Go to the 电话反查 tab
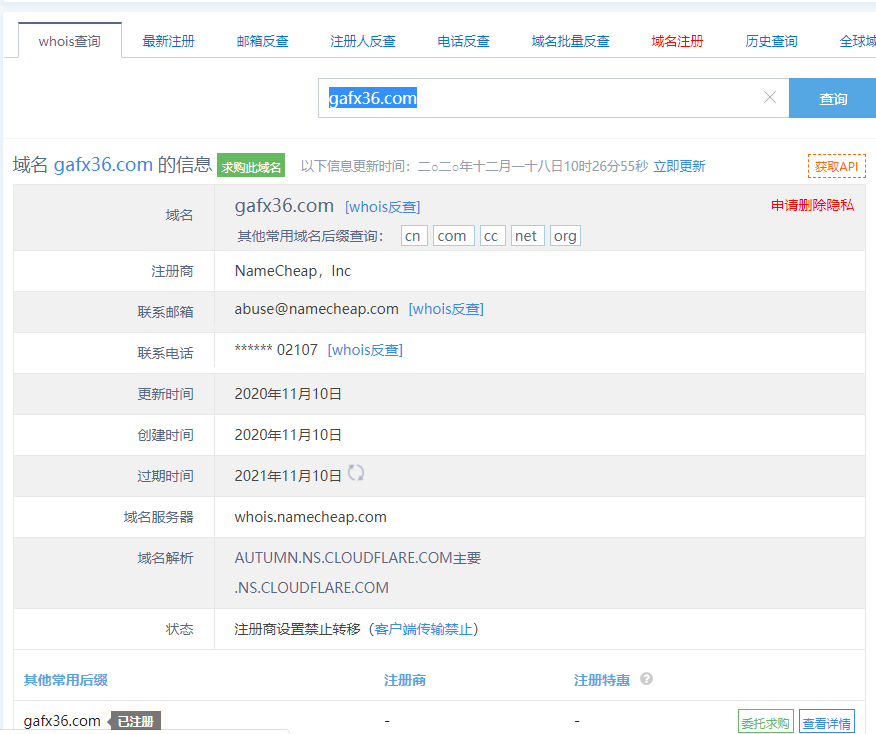Image resolution: width=876 pixels, height=734 pixels. pos(464,41)
